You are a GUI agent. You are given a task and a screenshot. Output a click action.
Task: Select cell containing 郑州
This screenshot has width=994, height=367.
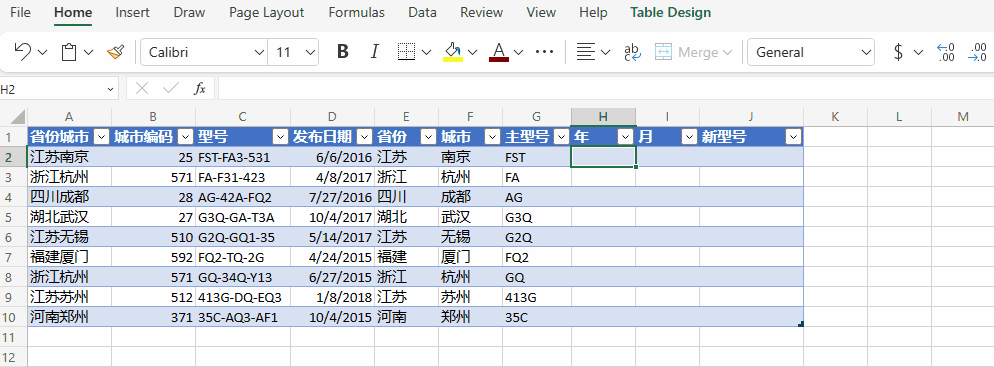470,318
